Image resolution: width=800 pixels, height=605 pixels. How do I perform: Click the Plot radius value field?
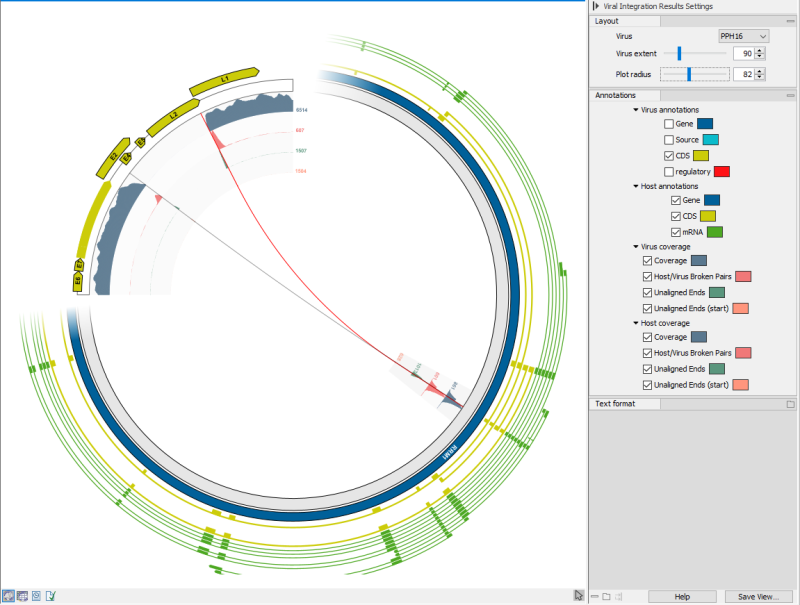pos(742,74)
